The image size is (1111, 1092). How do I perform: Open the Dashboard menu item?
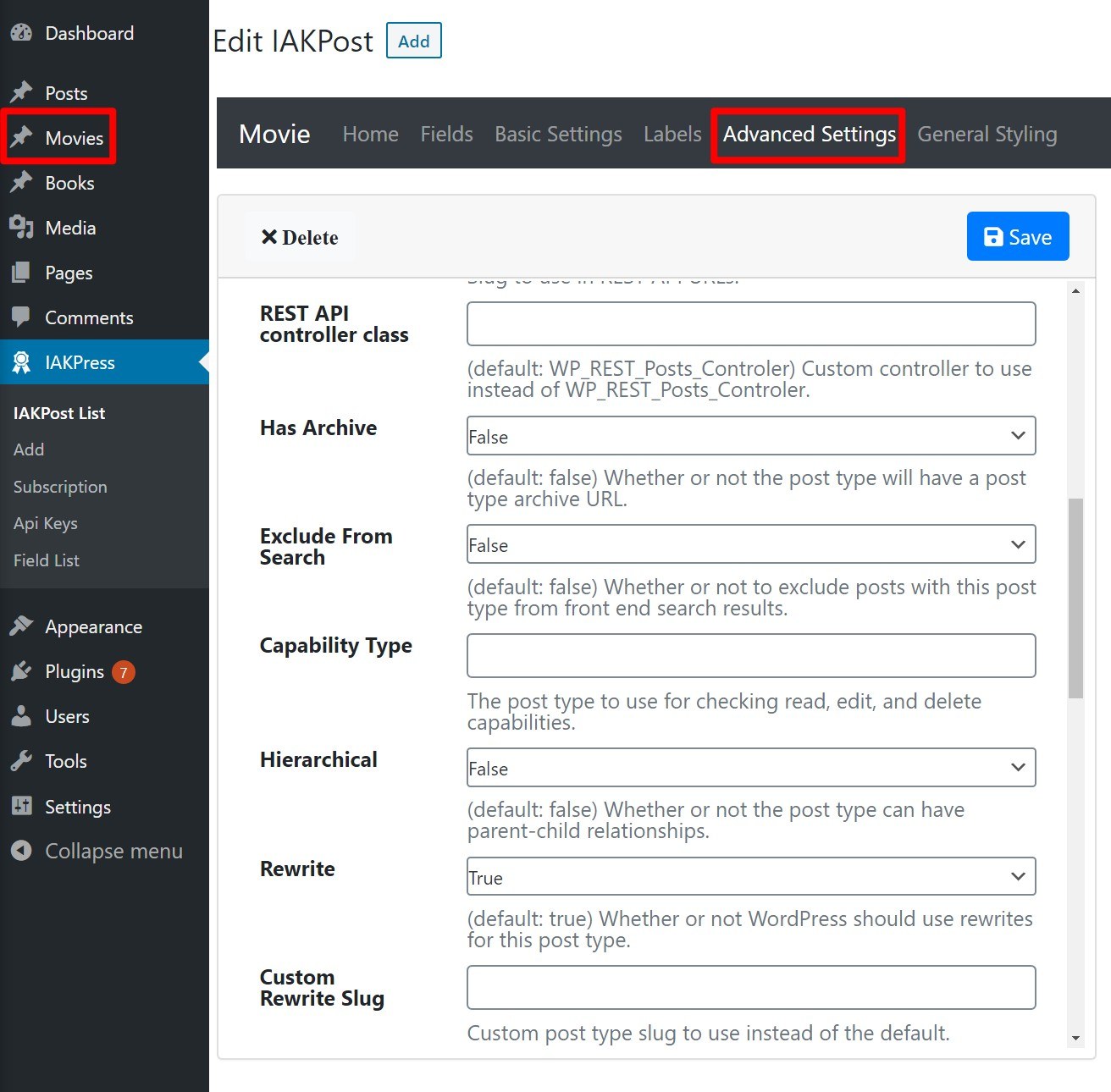click(x=104, y=33)
